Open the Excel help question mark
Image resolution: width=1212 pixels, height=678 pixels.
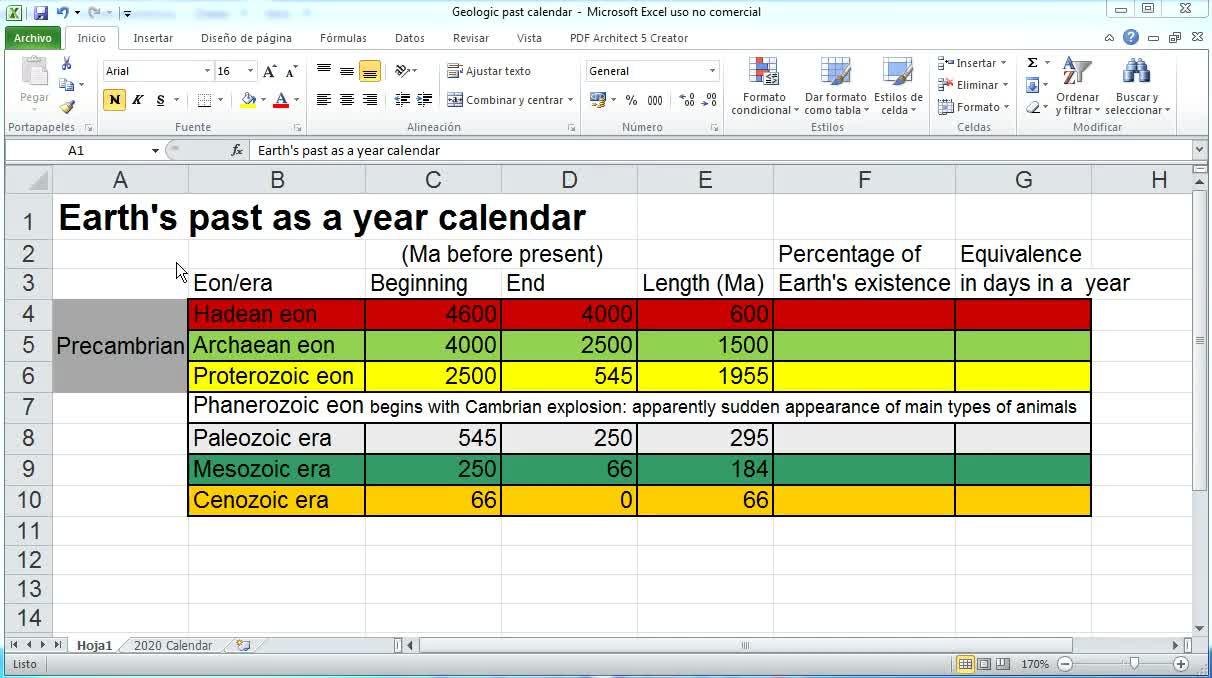point(1131,38)
